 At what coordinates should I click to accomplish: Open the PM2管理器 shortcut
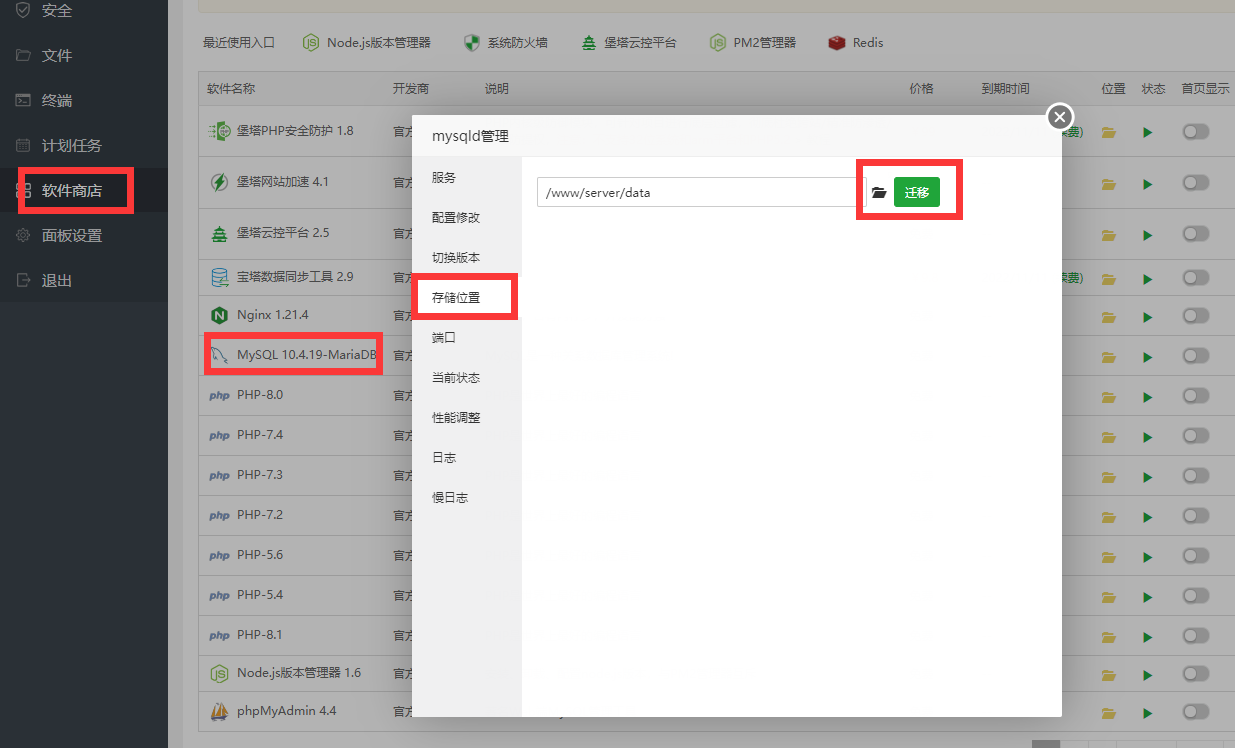pos(753,43)
